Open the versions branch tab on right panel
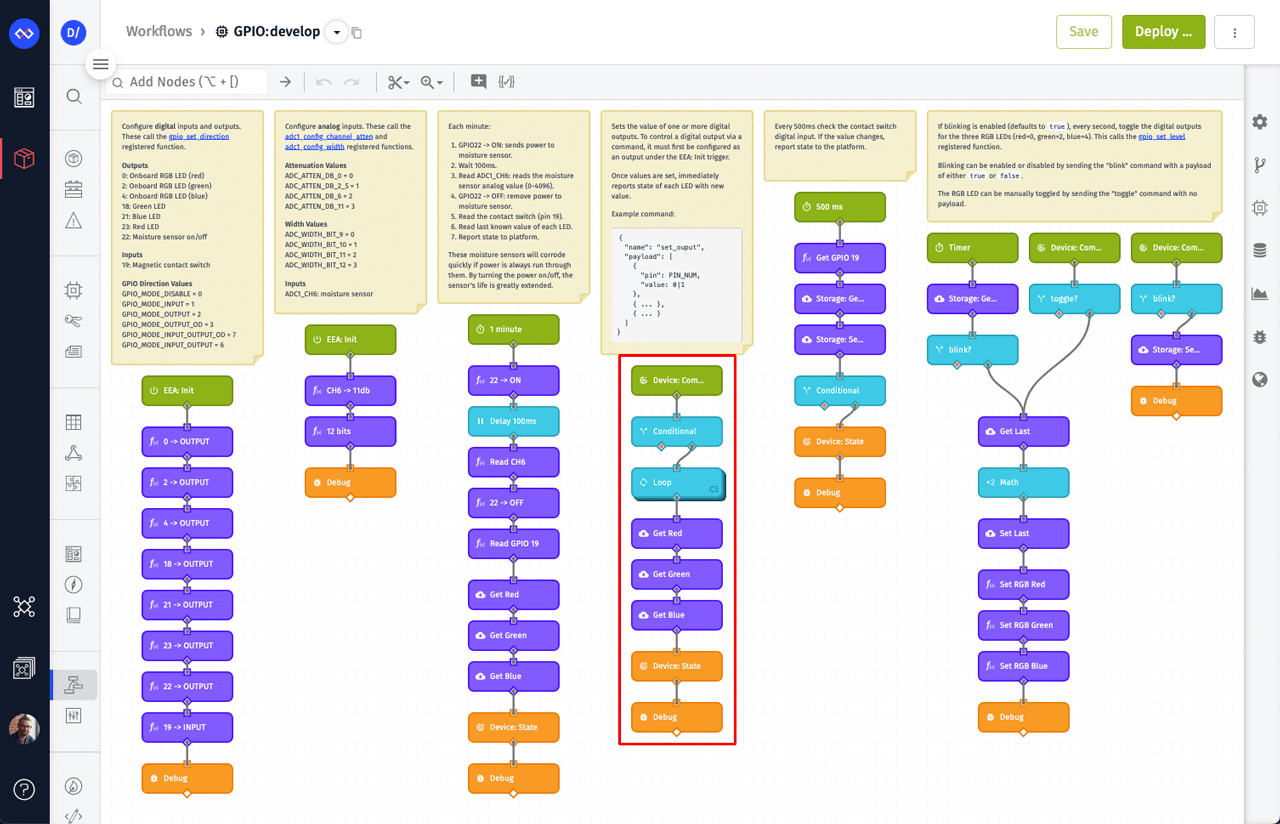Image resolution: width=1280 pixels, height=824 pixels. [1260, 165]
